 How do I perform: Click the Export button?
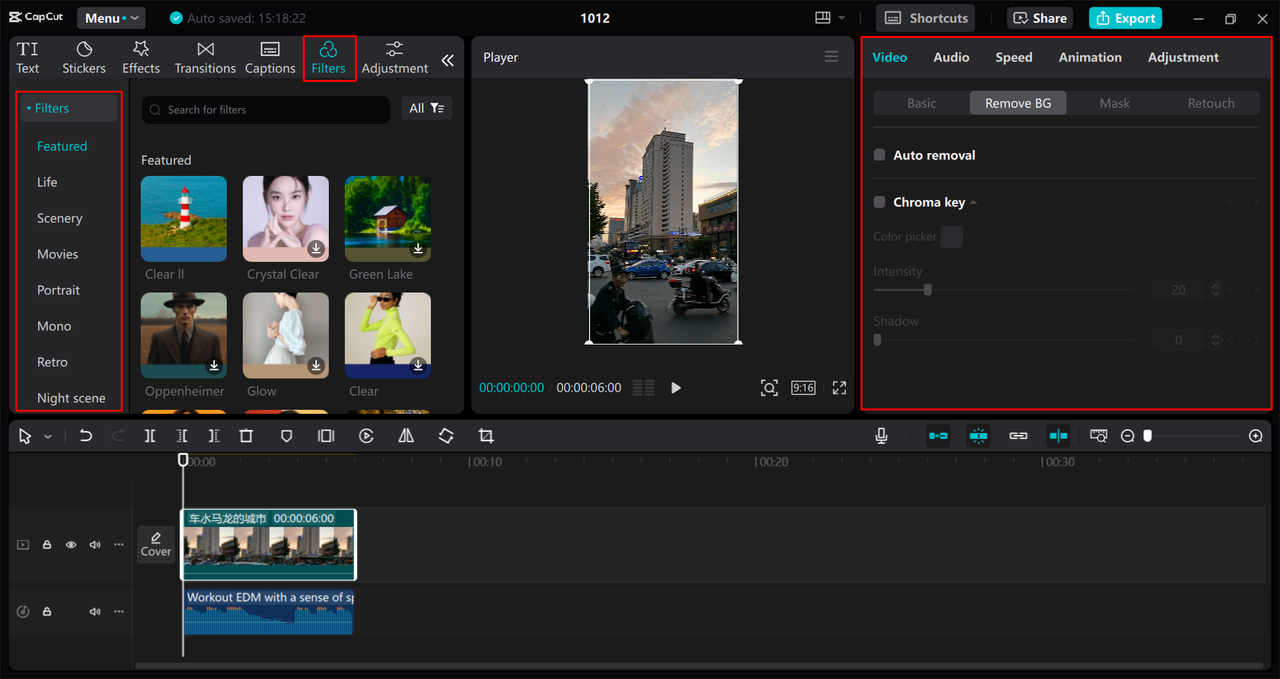point(1125,18)
